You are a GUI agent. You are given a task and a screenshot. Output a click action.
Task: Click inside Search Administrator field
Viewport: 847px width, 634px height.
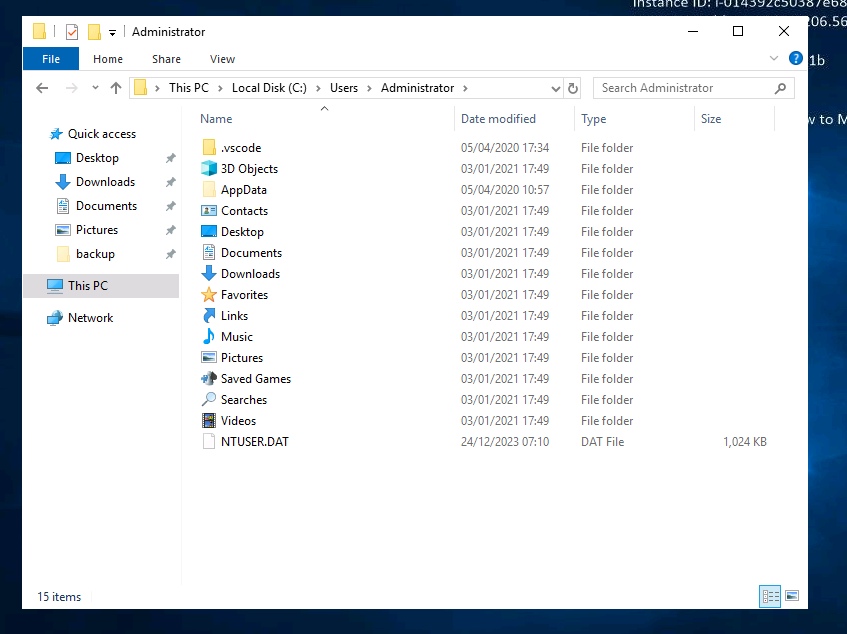(684, 88)
